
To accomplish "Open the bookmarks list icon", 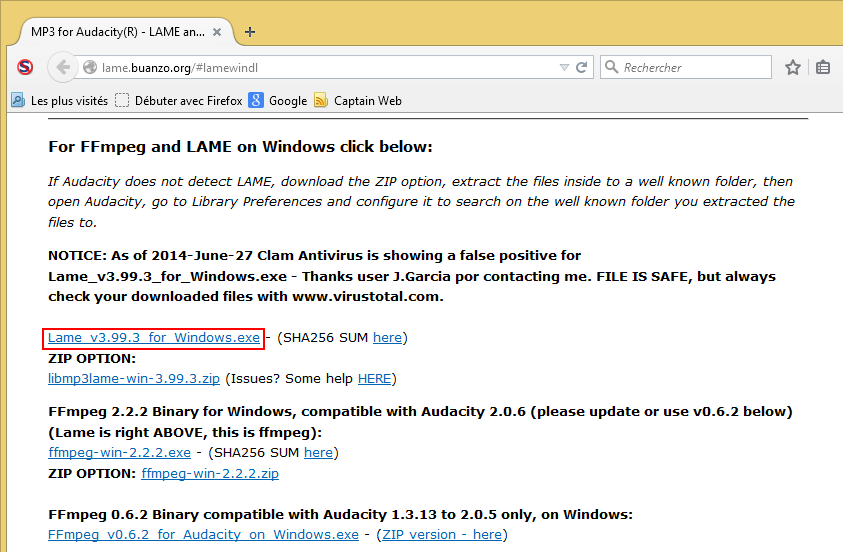I will pyautogui.click(x=822, y=67).
